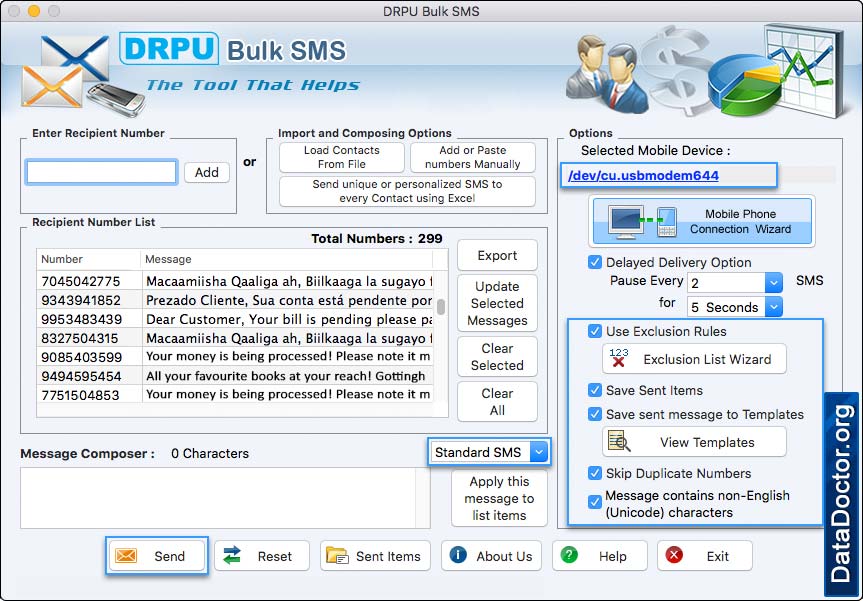The width and height of the screenshot is (863, 601).
Task: Select row with number 9085403599
Action: point(235,357)
